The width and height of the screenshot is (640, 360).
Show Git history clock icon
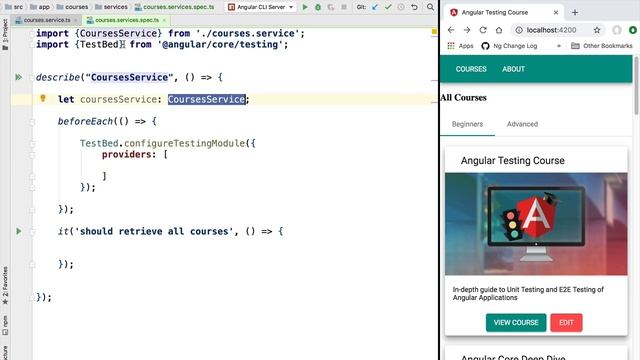pos(401,7)
